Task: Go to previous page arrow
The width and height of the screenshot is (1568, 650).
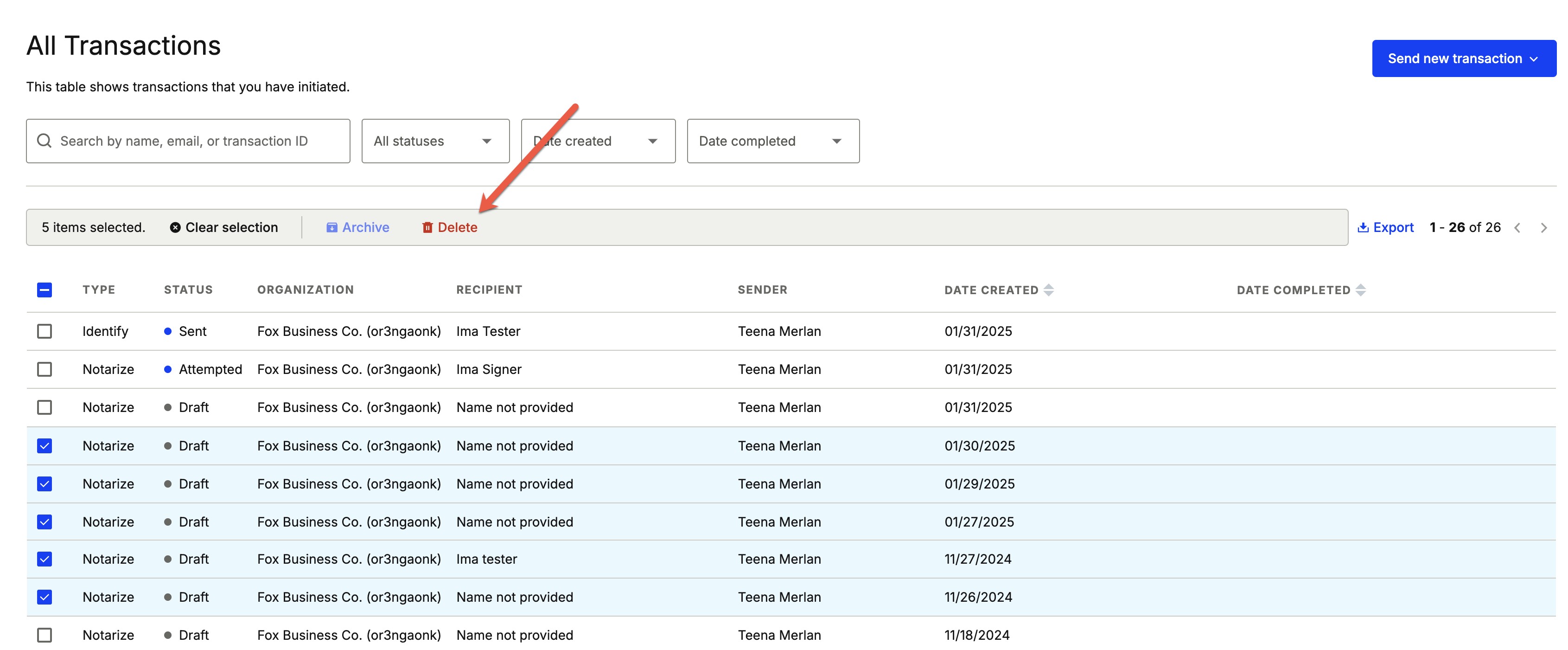Action: [1517, 228]
